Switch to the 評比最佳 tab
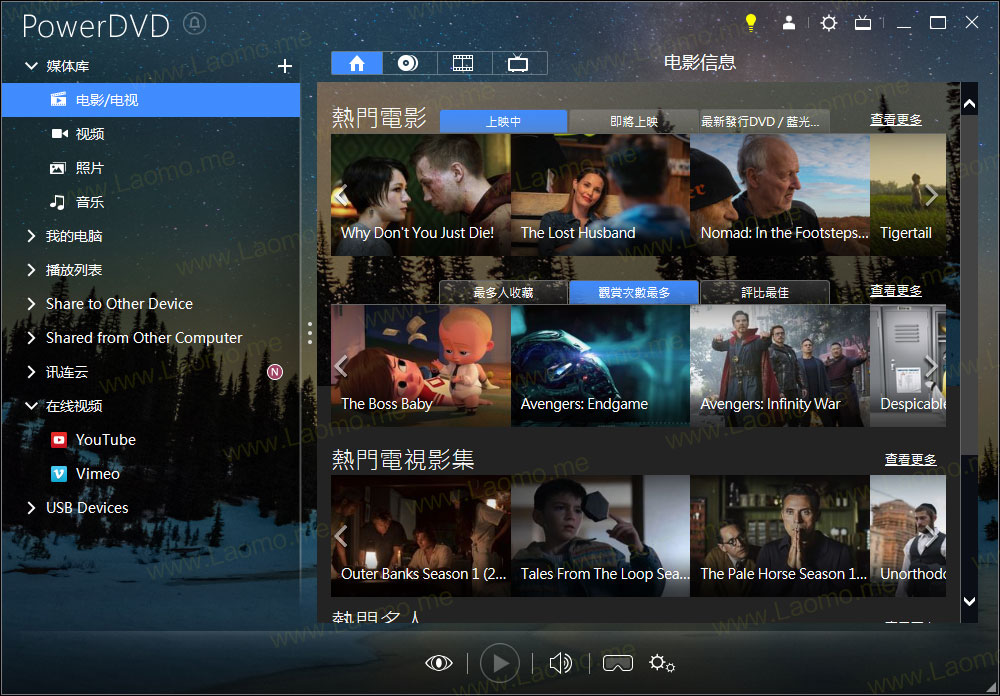Viewport: 1000px width, 696px height. pyautogui.click(x=765, y=292)
